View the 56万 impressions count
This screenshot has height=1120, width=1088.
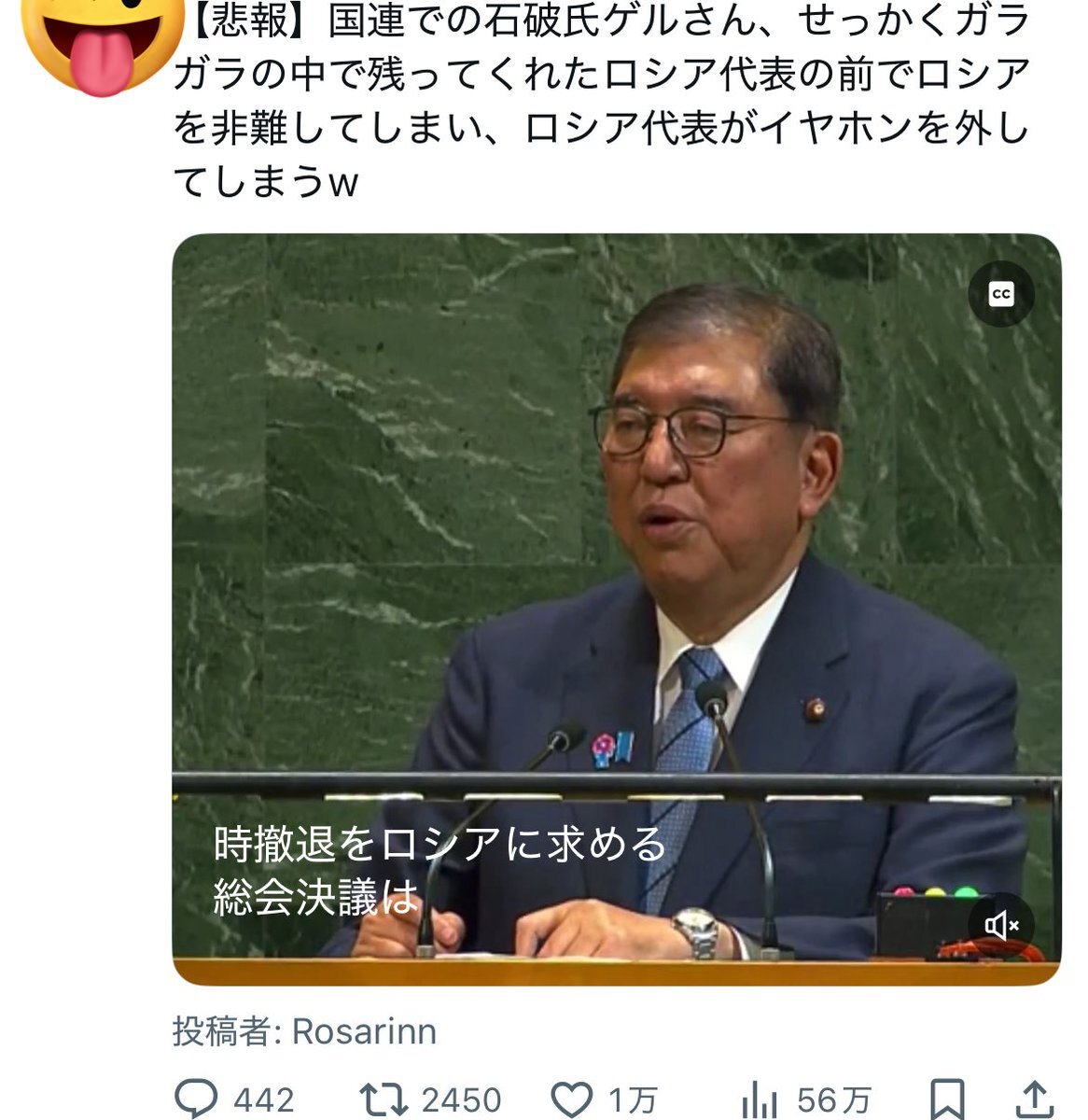click(x=834, y=1099)
